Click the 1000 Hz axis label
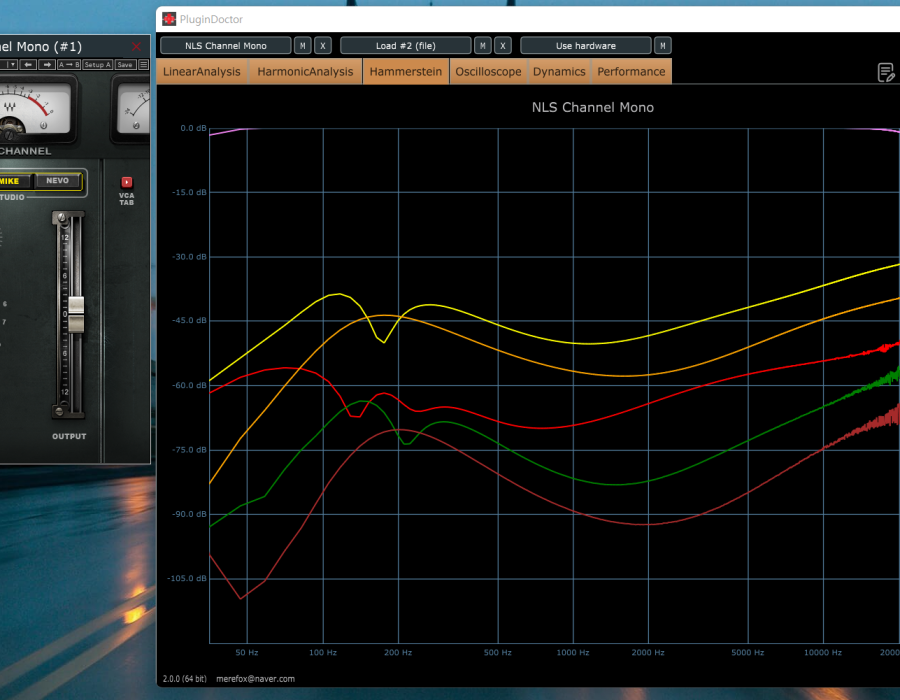This screenshot has height=700, width=900. point(573,652)
